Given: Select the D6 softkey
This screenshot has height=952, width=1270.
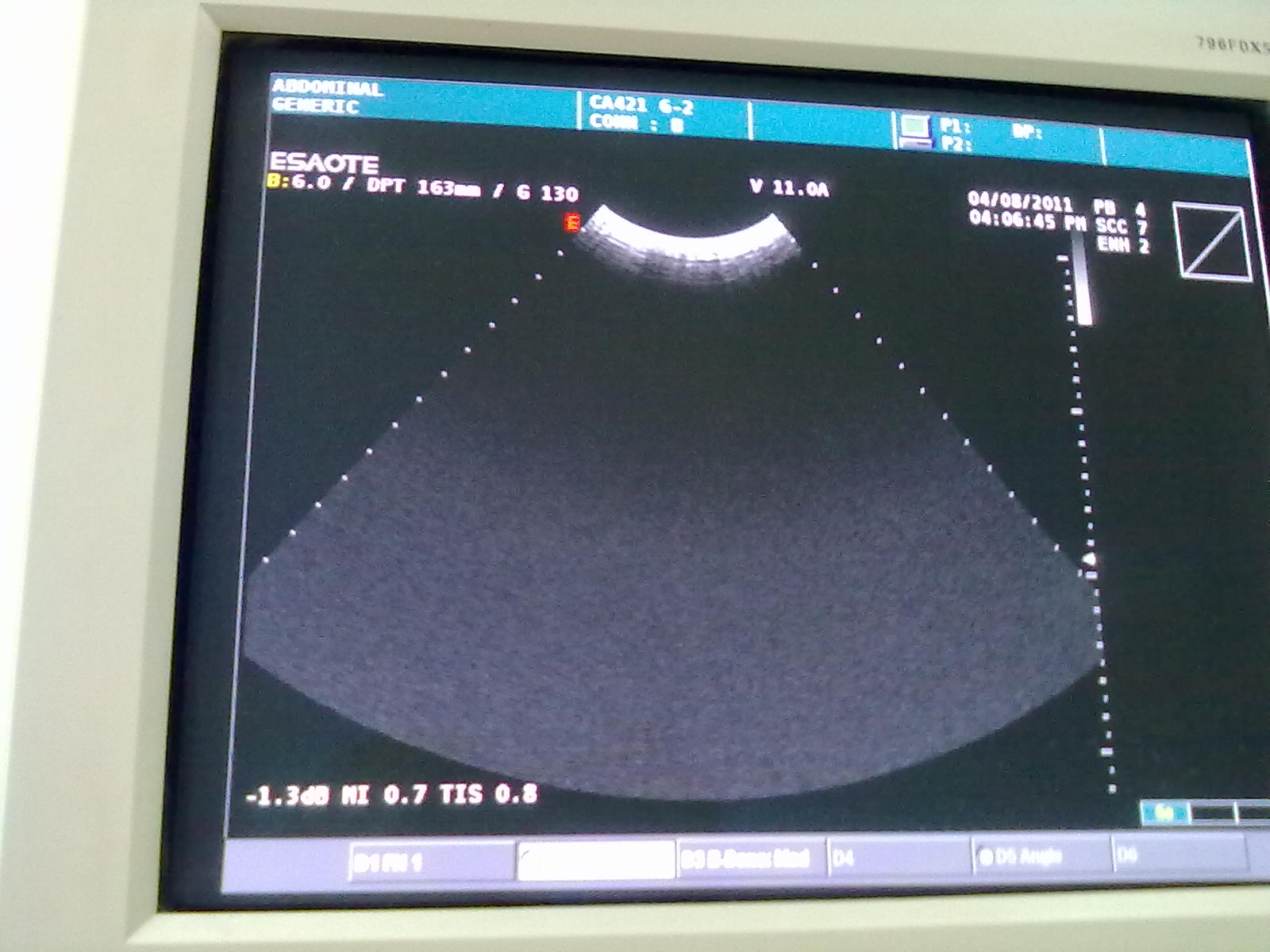Looking at the screenshot, I should [1179, 855].
